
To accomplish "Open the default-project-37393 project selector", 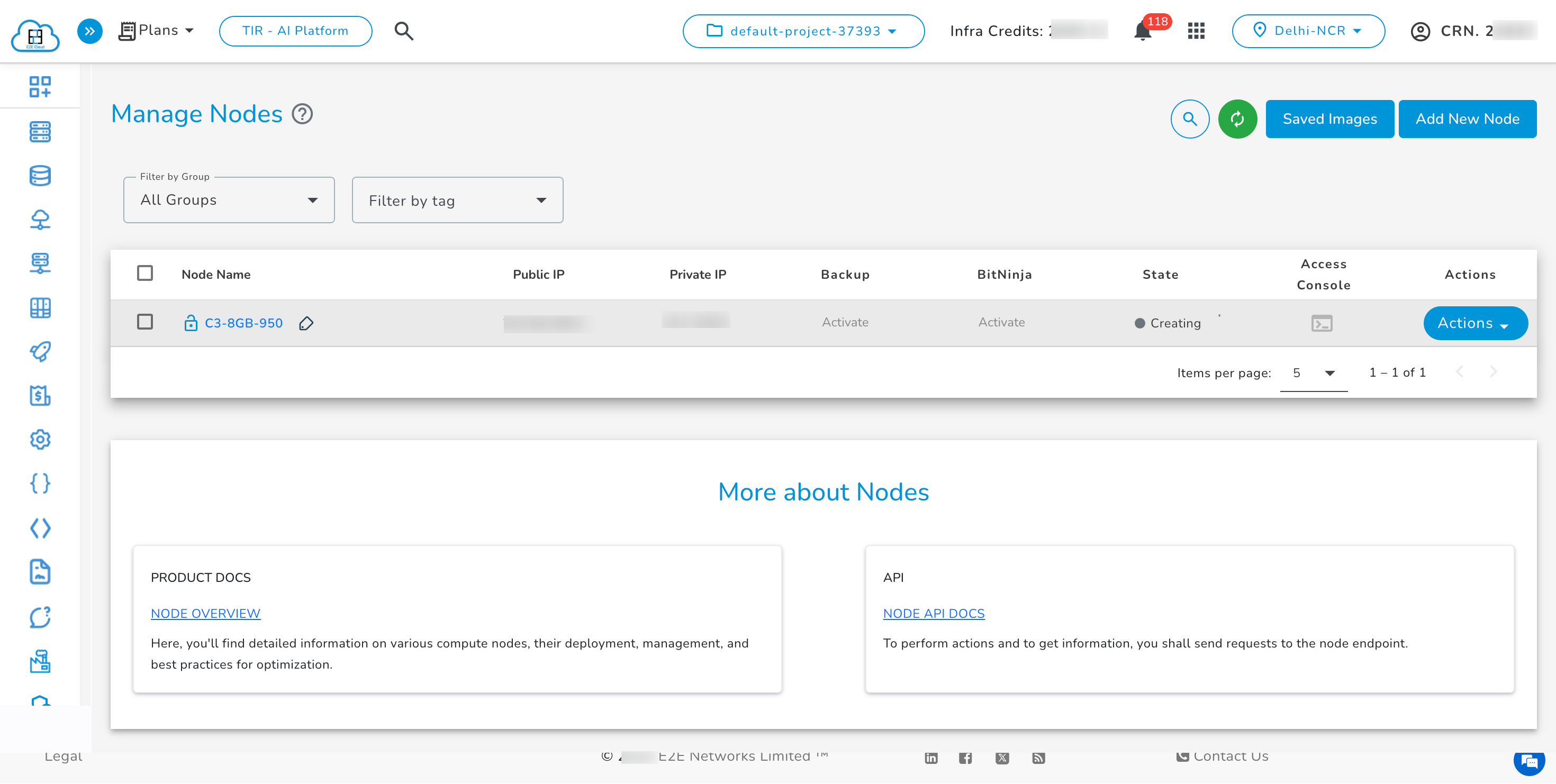I will [803, 31].
